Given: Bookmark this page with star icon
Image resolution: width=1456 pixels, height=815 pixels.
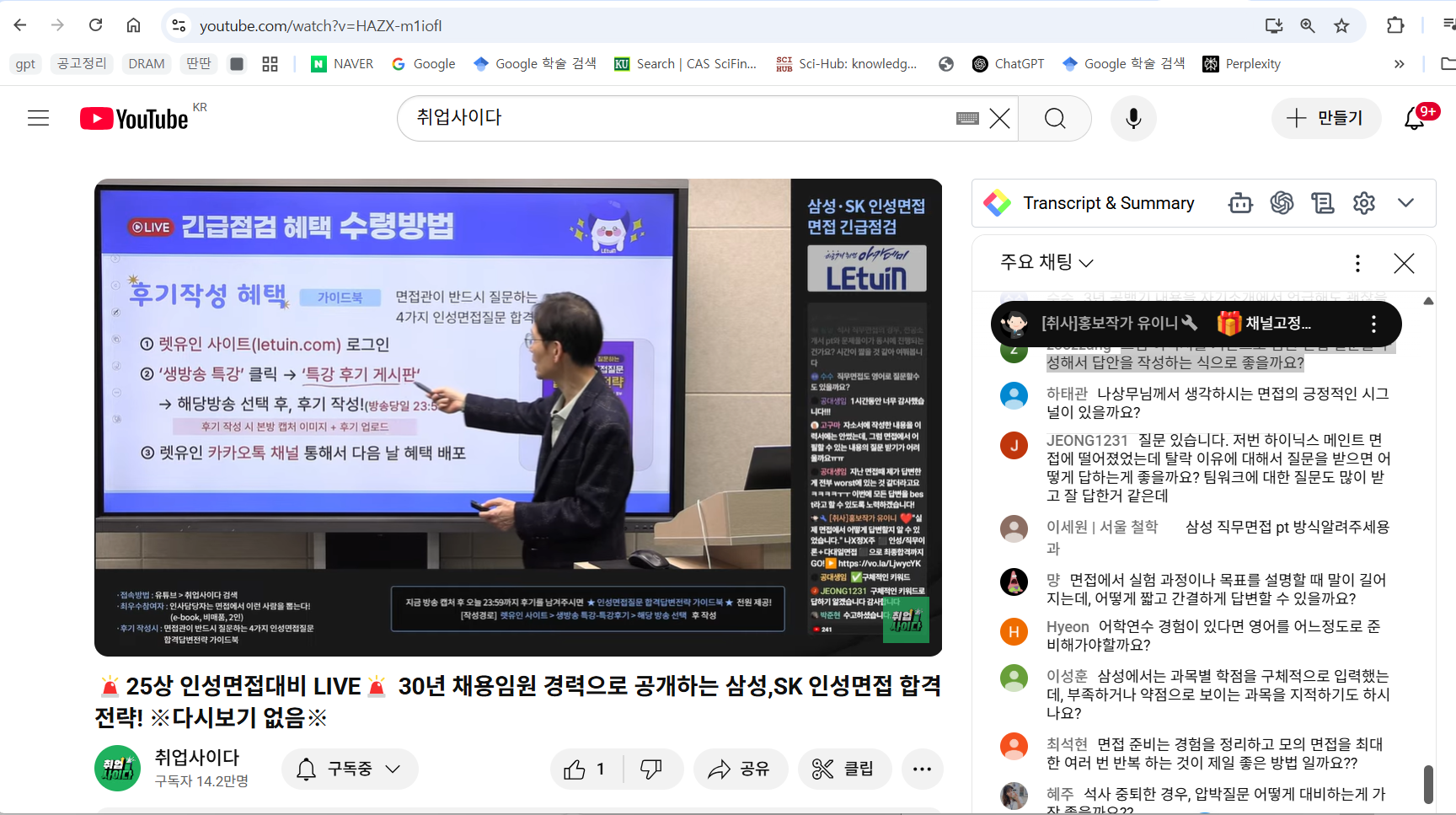Looking at the screenshot, I should click(1341, 25).
